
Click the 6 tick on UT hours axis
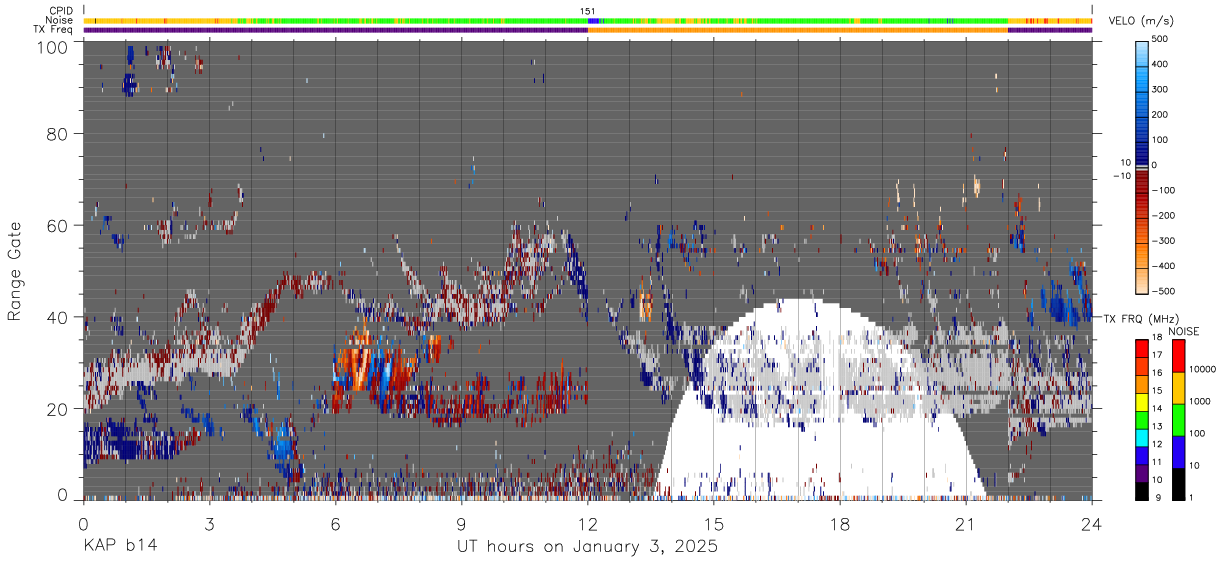click(x=335, y=524)
